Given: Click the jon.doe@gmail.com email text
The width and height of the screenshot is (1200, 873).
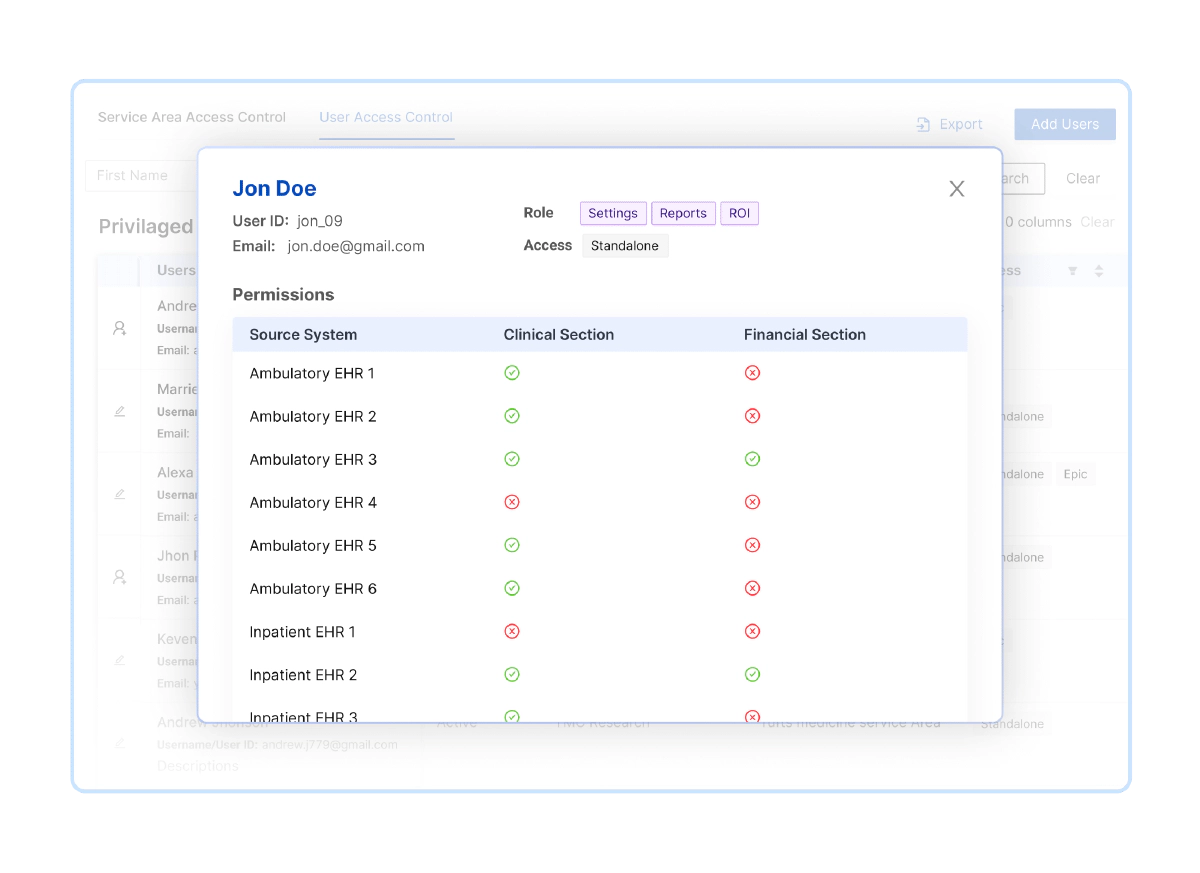Looking at the screenshot, I should coord(356,246).
